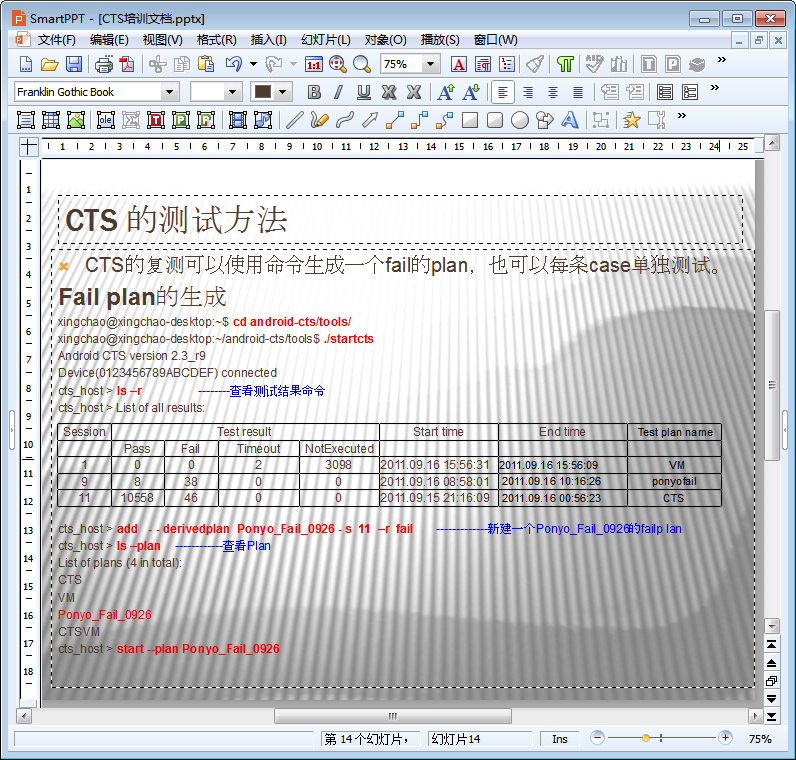Go to the first slide button

click(x=771, y=644)
